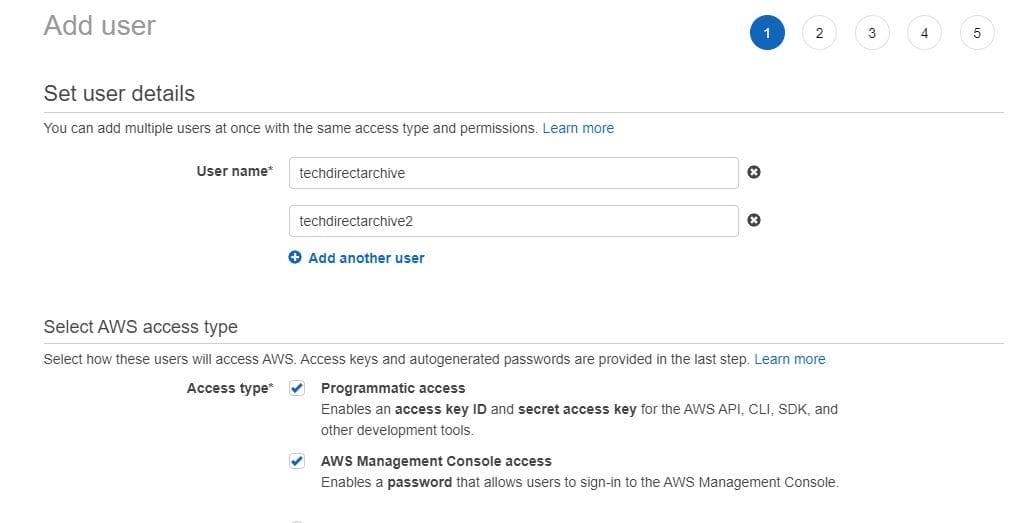Disable AWS Management Console access checkbox
The height and width of the screenshot is (523, 1023).
pos(297,461)
